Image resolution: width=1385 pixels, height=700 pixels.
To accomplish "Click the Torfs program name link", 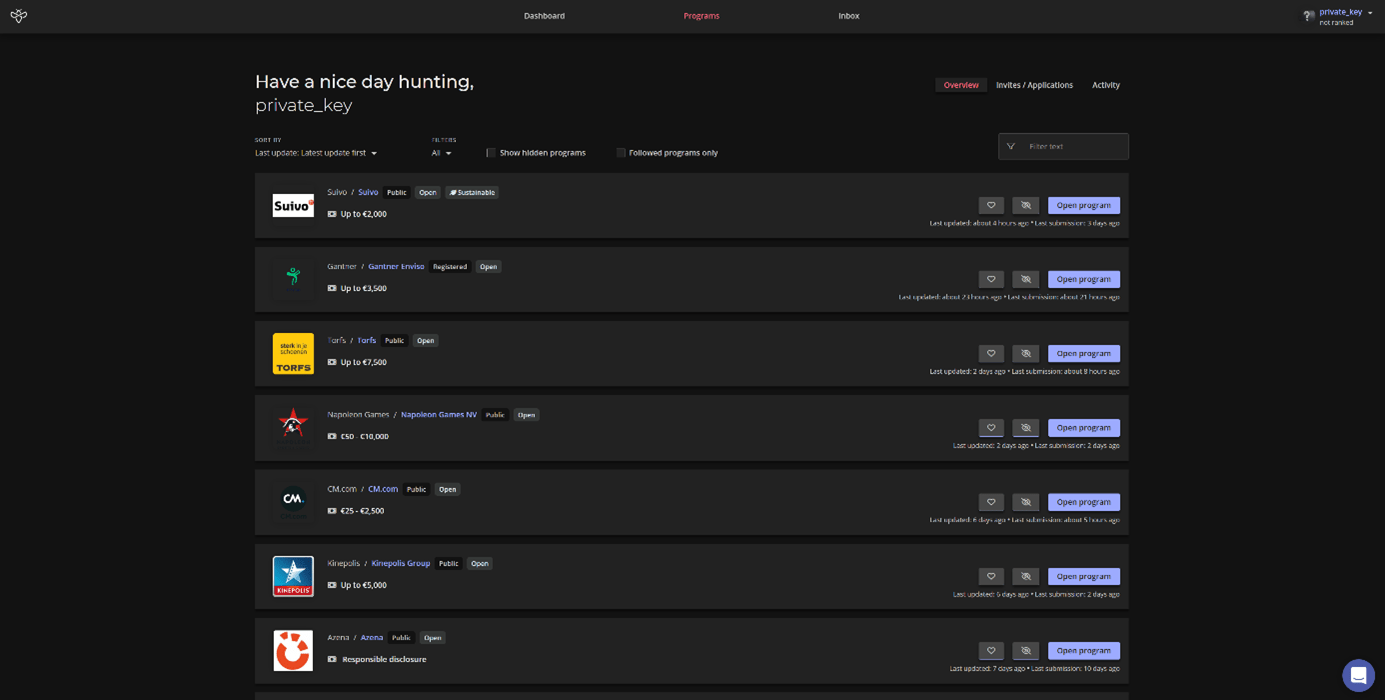I will coord(367,340).
